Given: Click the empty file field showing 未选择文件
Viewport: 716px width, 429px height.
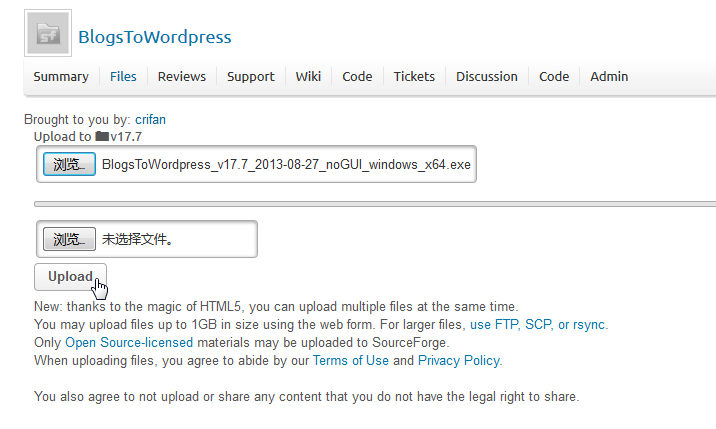Looking at the screenshot, I should [x=147, y=239].
